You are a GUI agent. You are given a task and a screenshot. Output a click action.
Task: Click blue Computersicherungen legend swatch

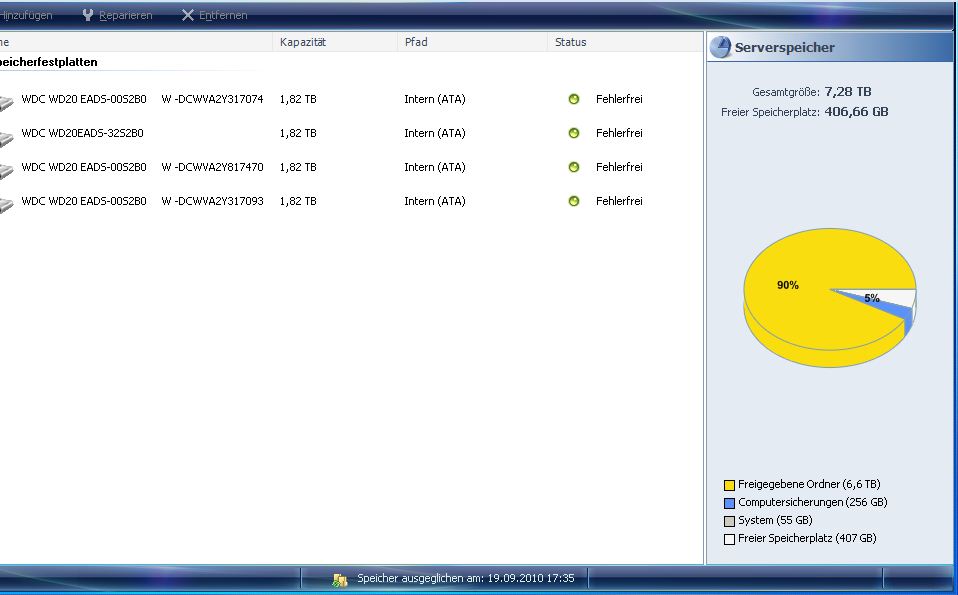[x=729, y=503]
